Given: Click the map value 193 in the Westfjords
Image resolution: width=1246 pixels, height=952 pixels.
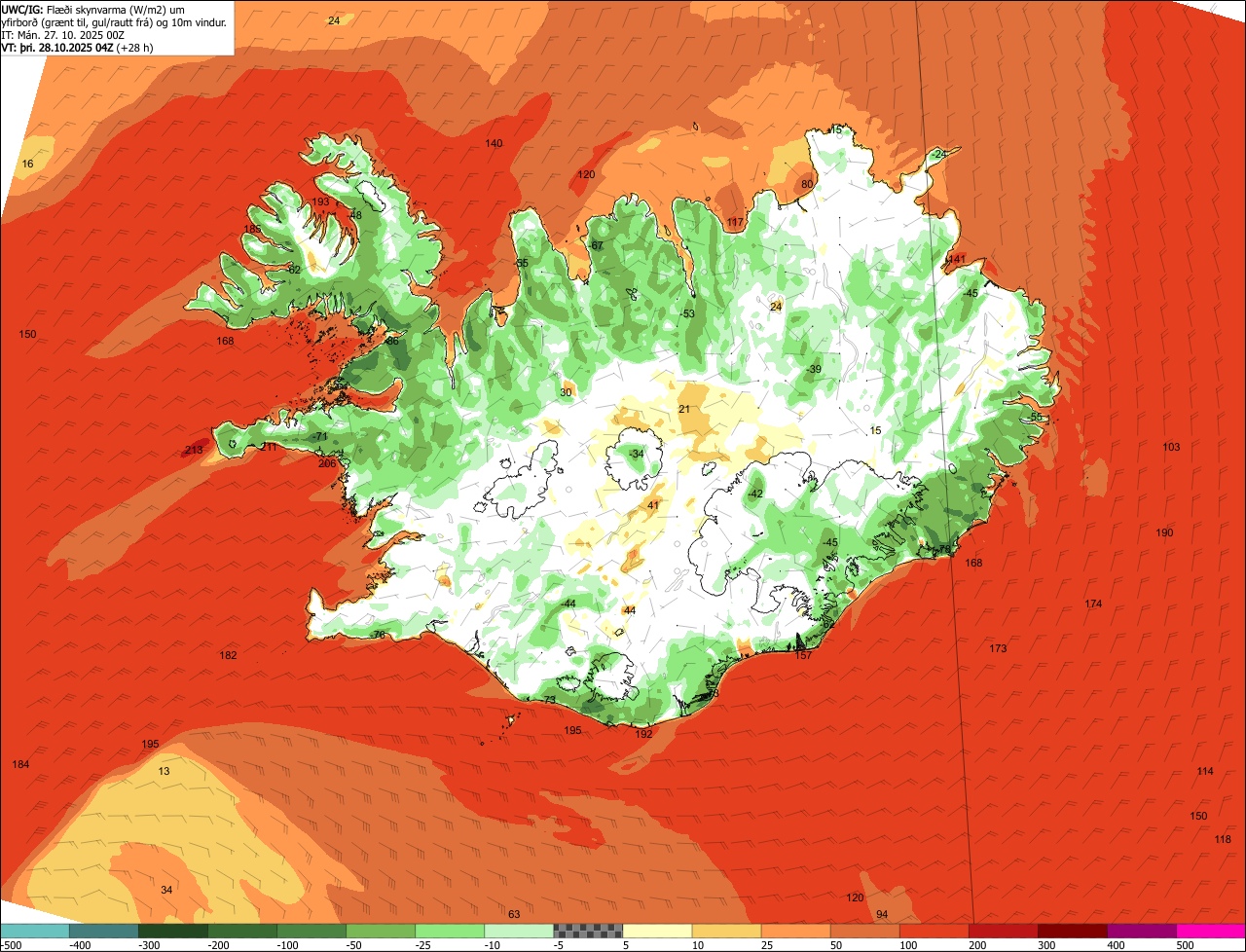Looking at the screenshot, I should point(320,201).
